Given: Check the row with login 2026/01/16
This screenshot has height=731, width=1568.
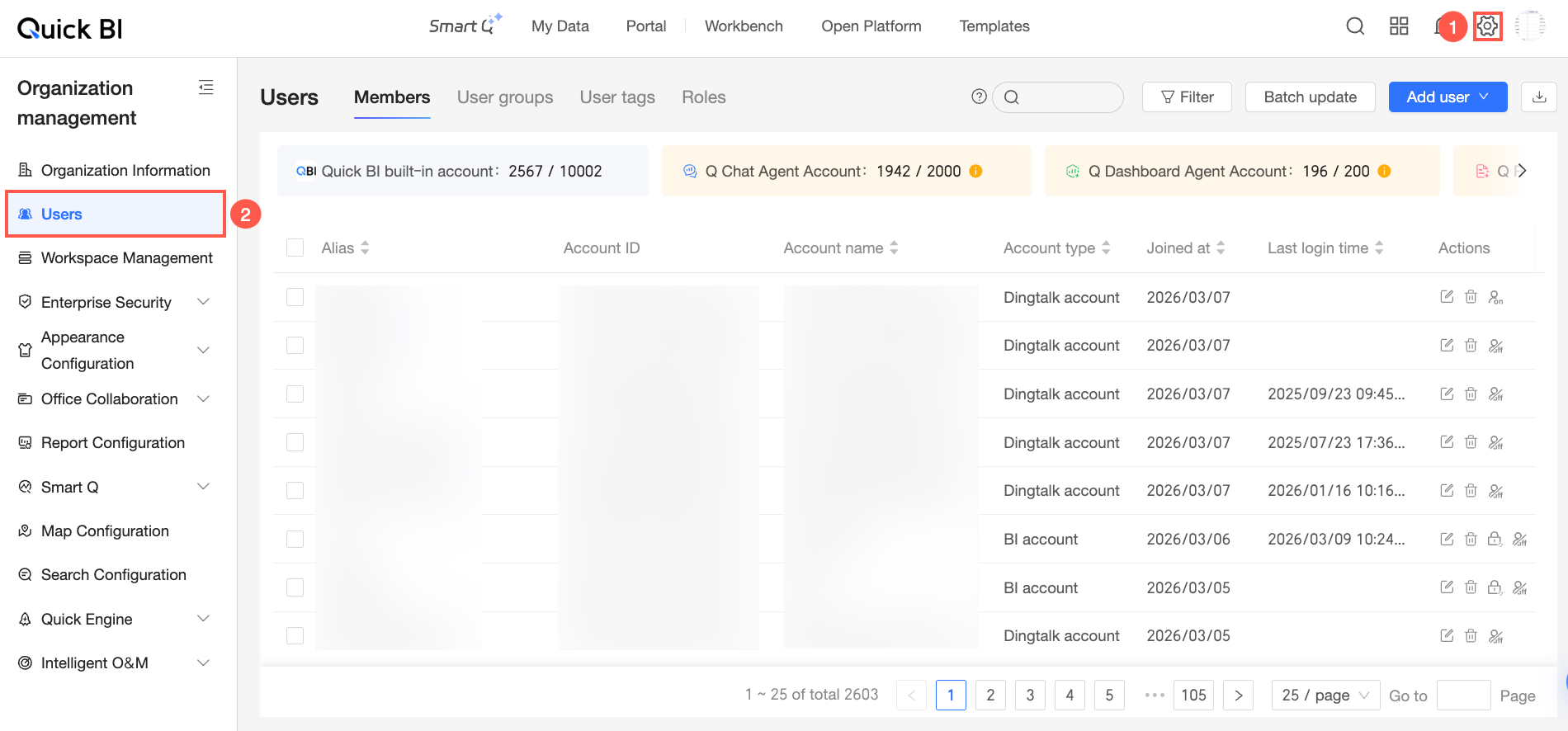Looking at the screenshot, I should pyautogui.click(x=295, y=490).
